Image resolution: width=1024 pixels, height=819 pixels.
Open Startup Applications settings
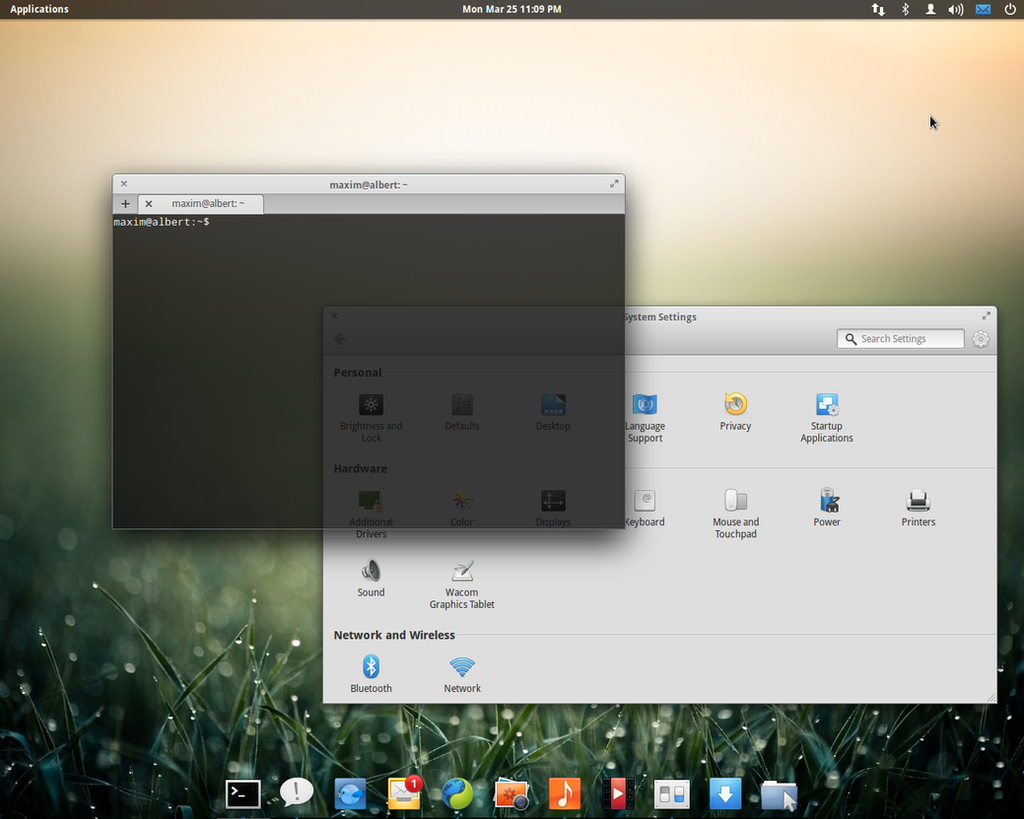point(827,418)
